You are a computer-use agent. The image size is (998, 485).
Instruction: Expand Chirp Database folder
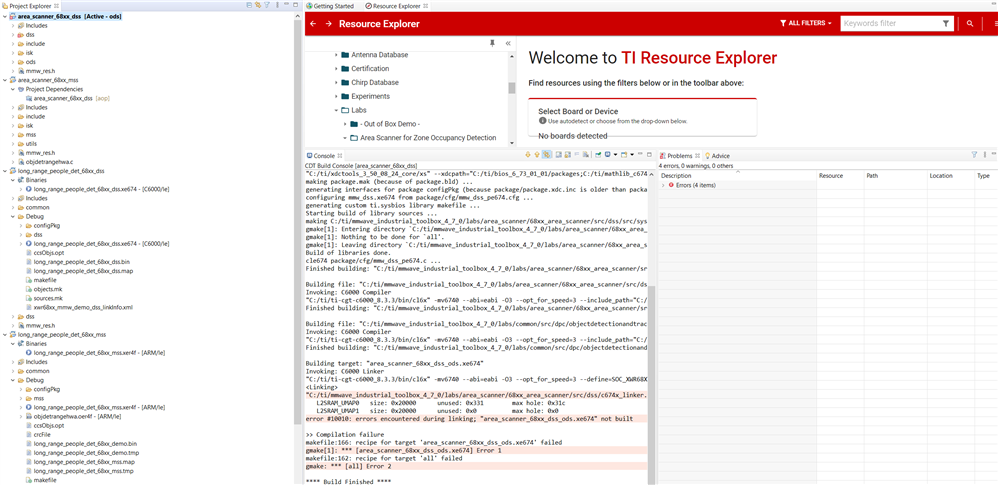pos(337,82)
